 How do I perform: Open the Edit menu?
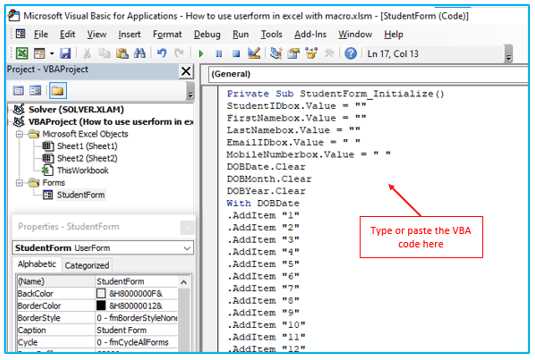click(67, 34)
